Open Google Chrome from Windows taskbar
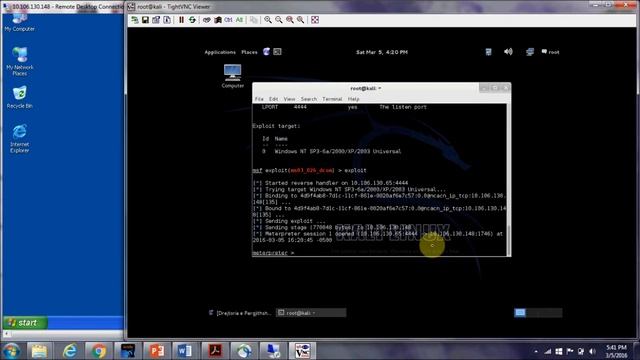The image size is (640, 360). 98,351
